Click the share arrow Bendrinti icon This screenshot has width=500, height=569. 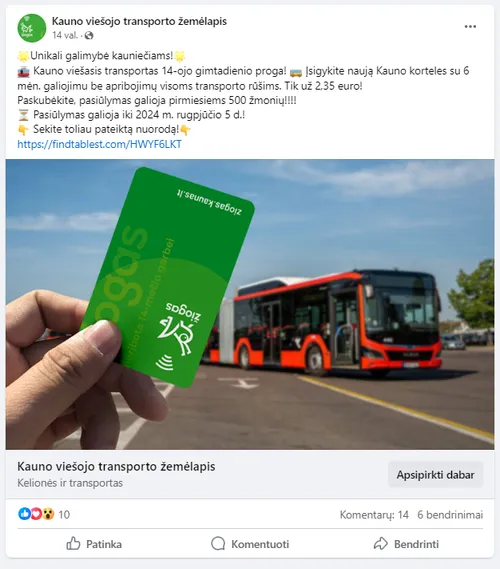[381, 544]
